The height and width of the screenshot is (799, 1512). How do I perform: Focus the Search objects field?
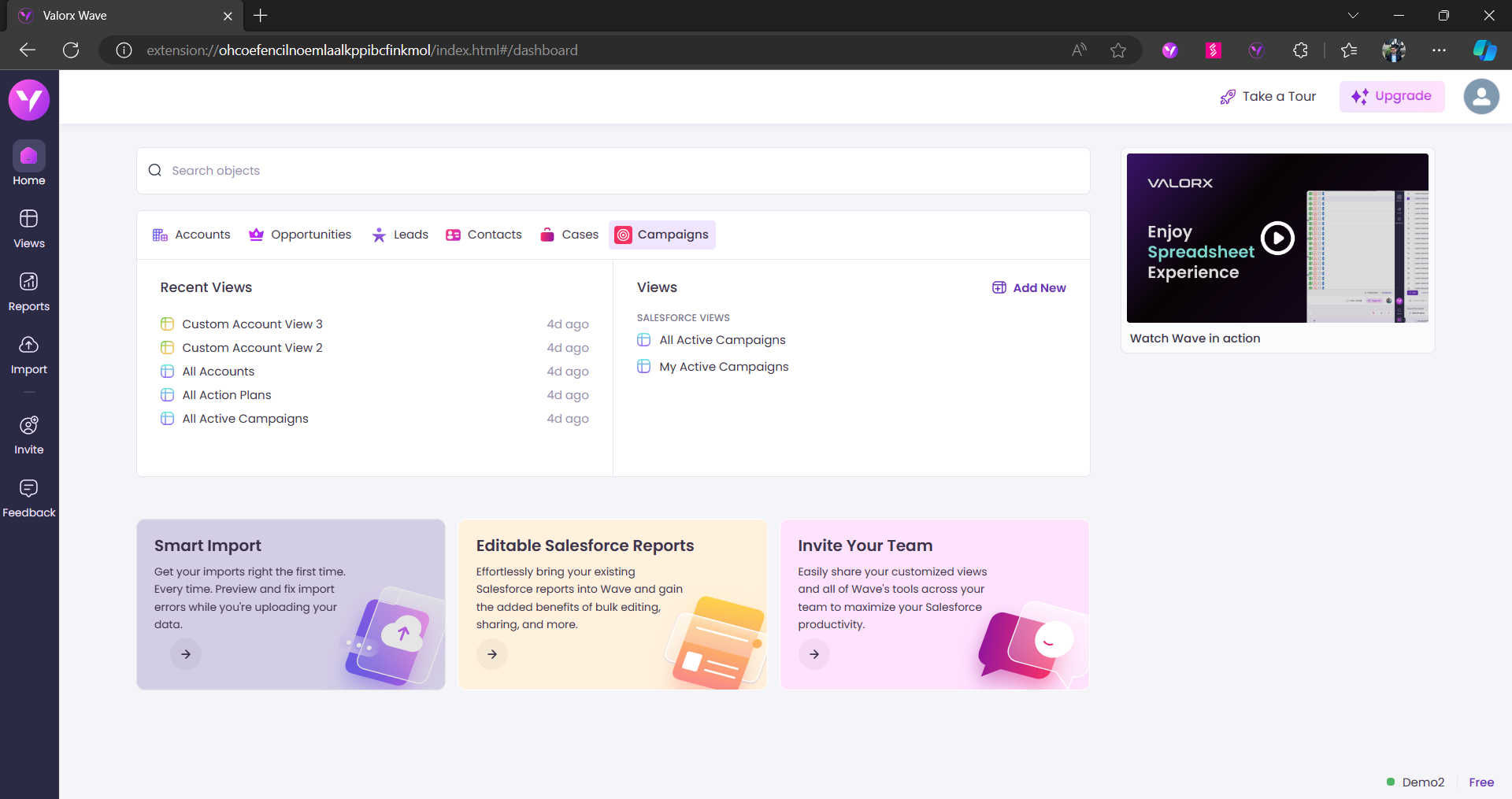coord(613,171)
